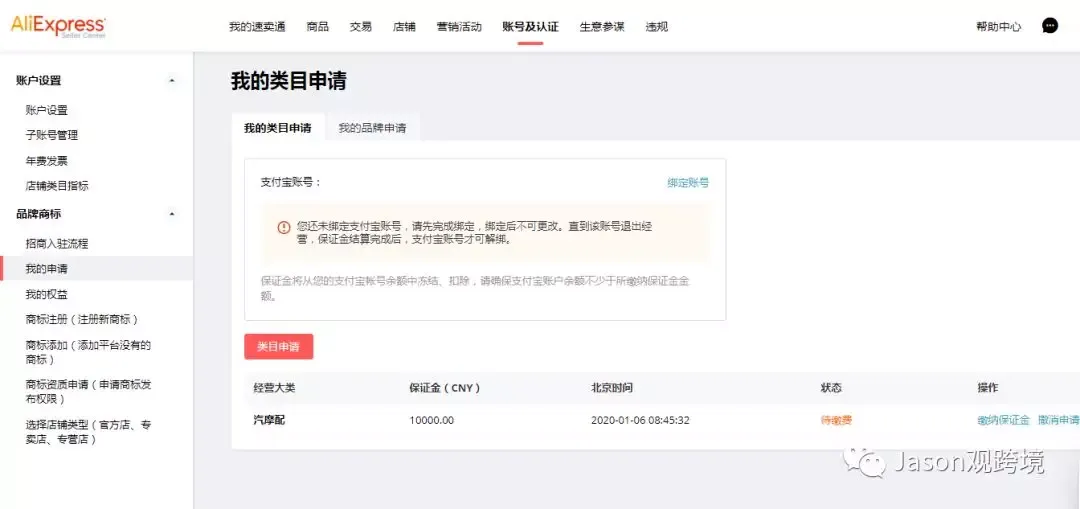
Task: Open 我的速卖通 in top navigation
Action: point(257,27)
